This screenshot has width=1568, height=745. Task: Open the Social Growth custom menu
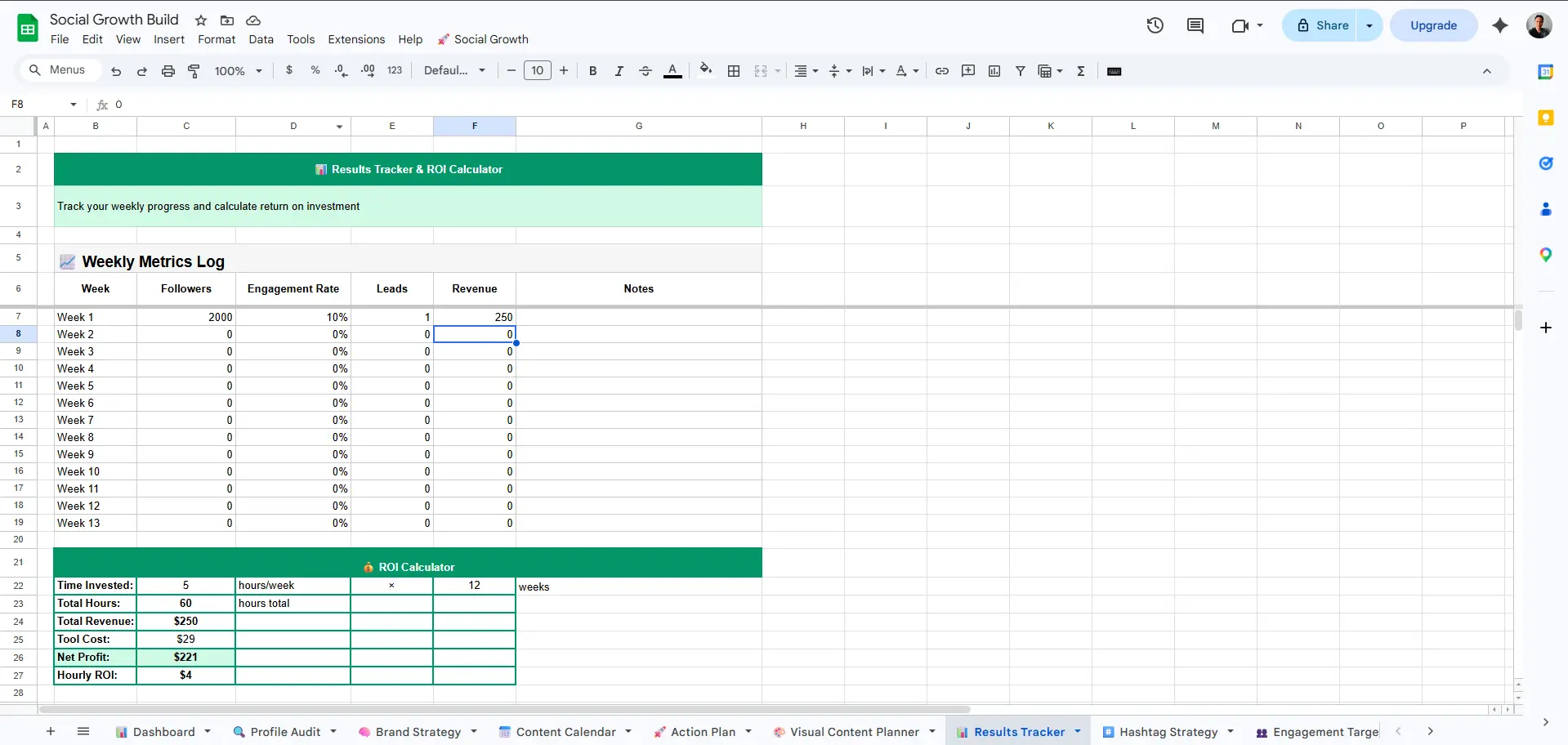(483, 39)
